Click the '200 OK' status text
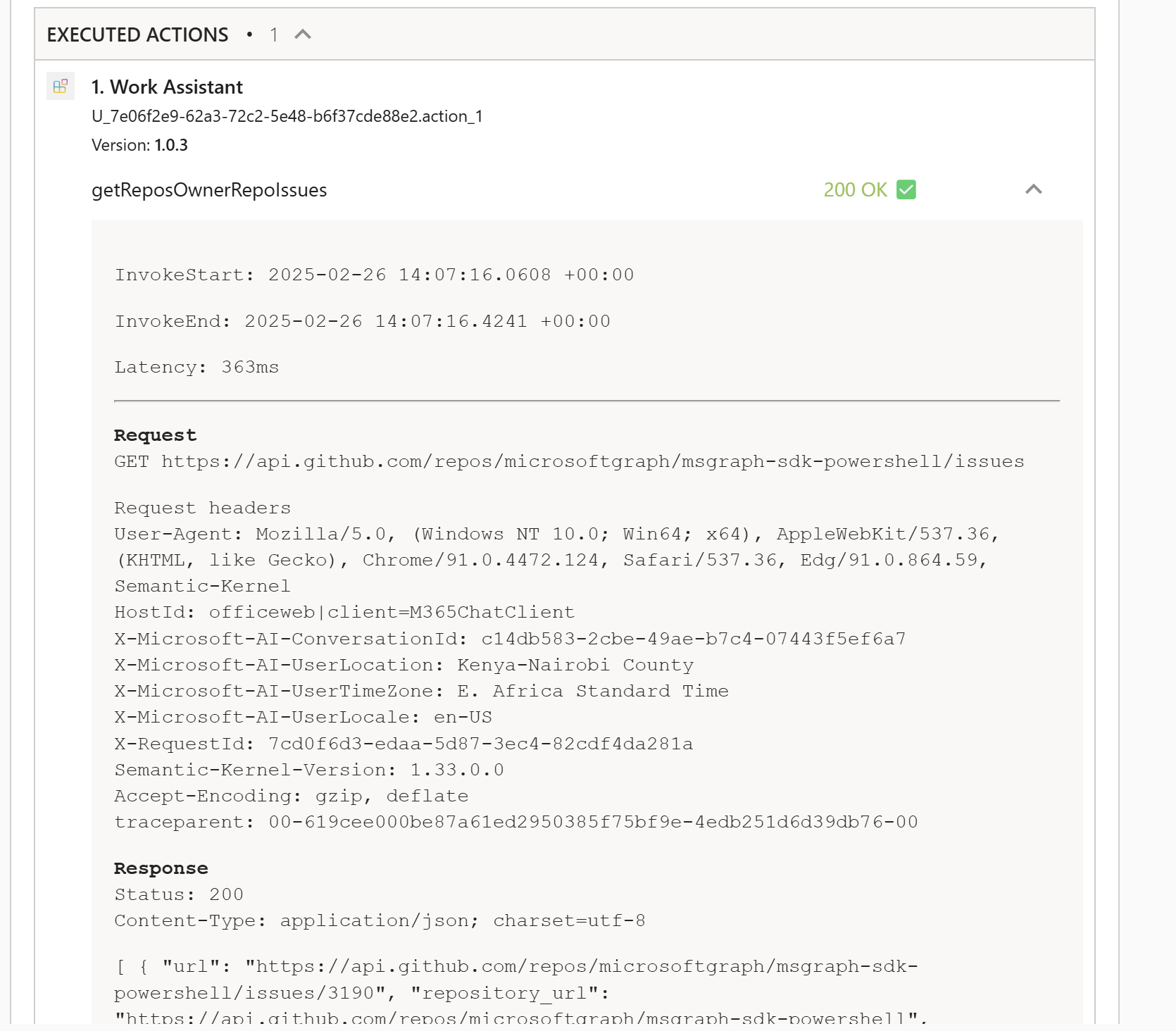This screenshot has width=1176, height=1031. tap(855, 190)
